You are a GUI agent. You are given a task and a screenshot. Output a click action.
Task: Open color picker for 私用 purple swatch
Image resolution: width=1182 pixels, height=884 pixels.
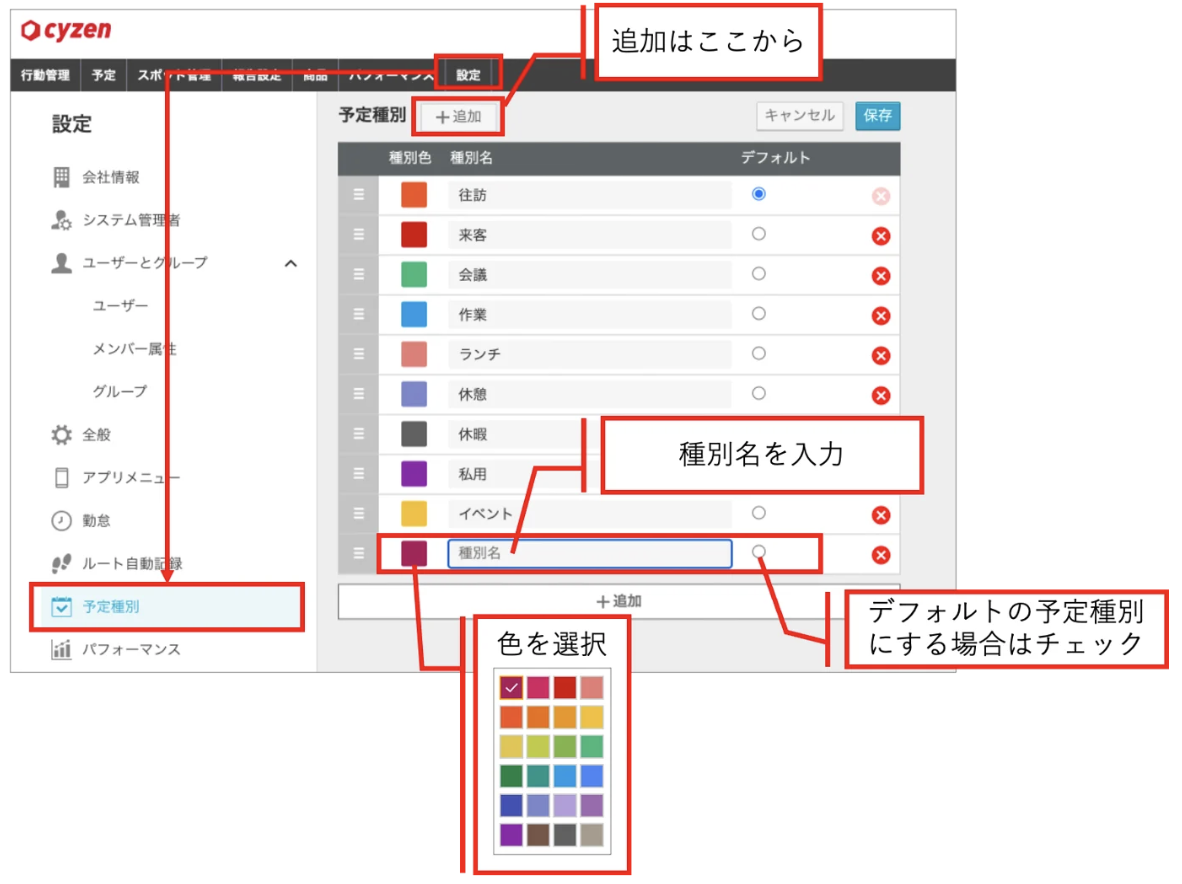[414, 474]
